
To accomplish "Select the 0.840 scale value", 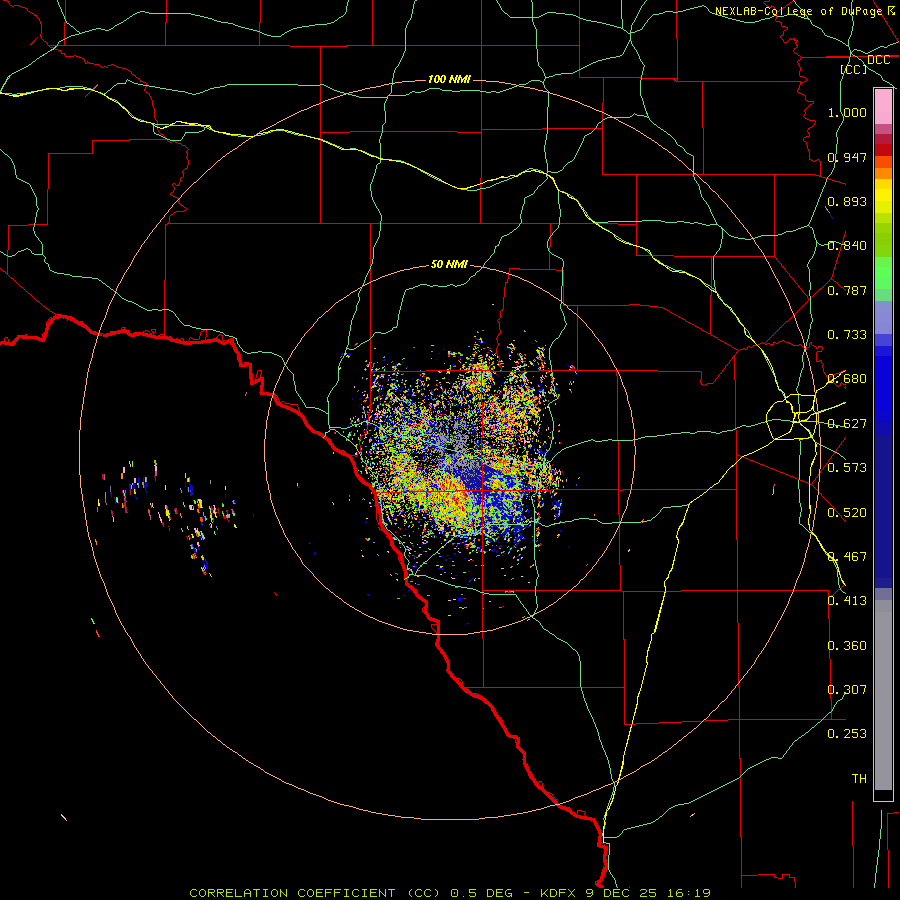I will [x=847, y=246].
